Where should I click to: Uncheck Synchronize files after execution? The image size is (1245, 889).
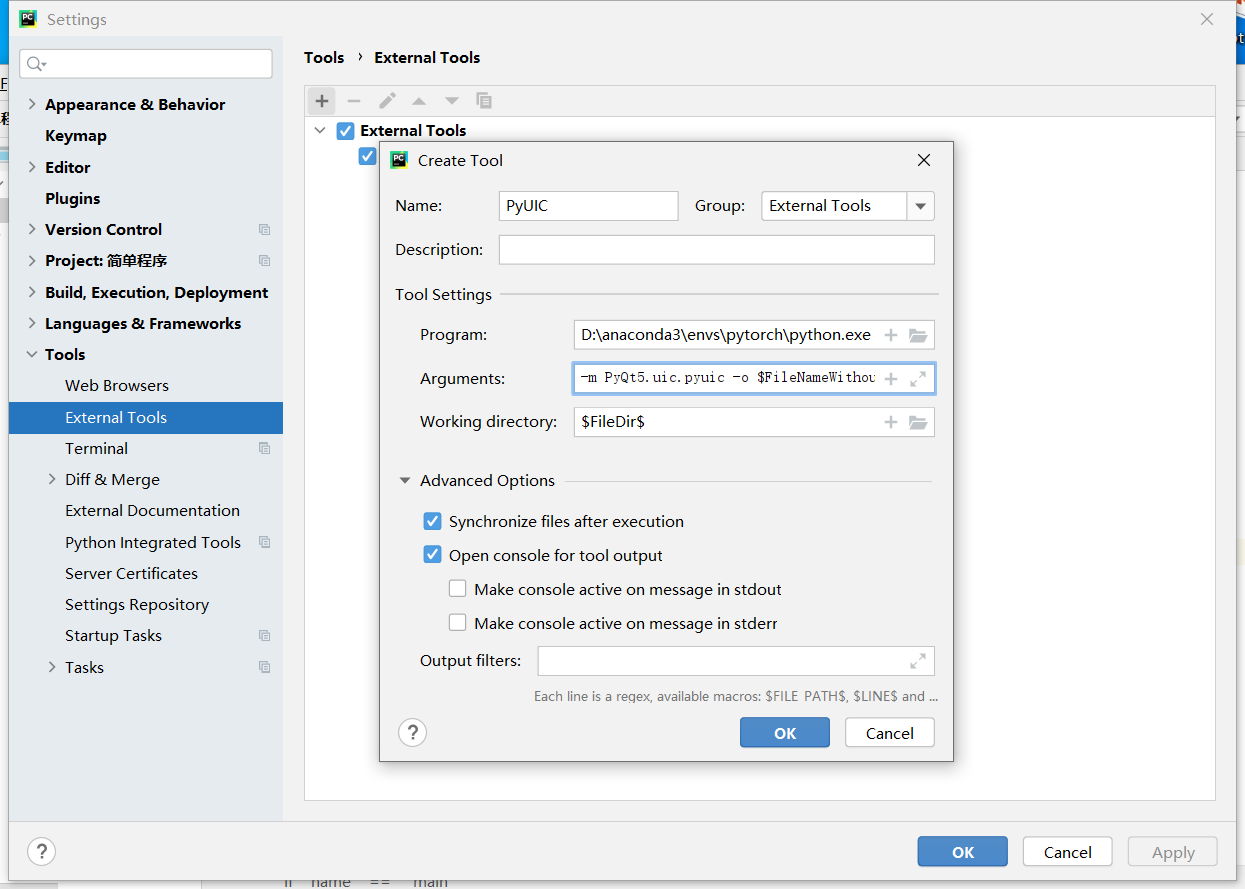tap(432, 521)
